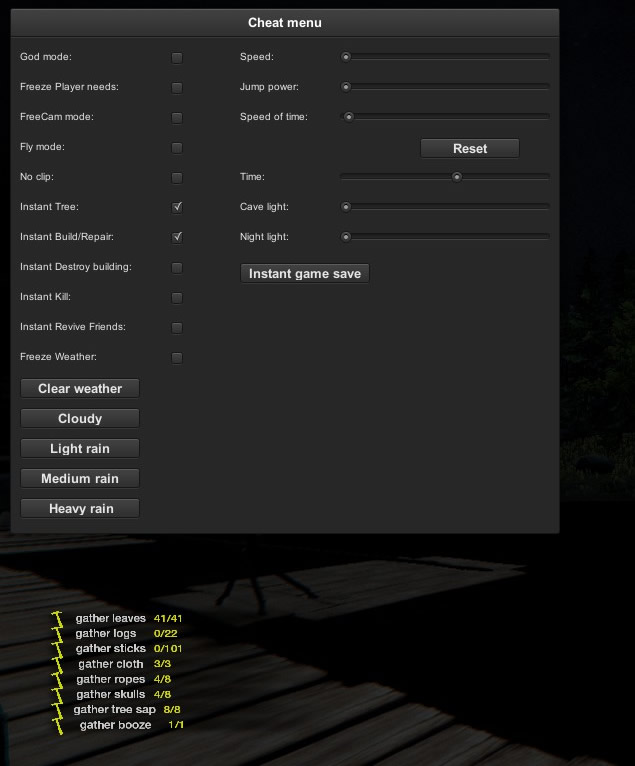Viewport: 635px width, 766px height.
Task: Tick the Instant Kill checkbox
Action: pos(177,298)
